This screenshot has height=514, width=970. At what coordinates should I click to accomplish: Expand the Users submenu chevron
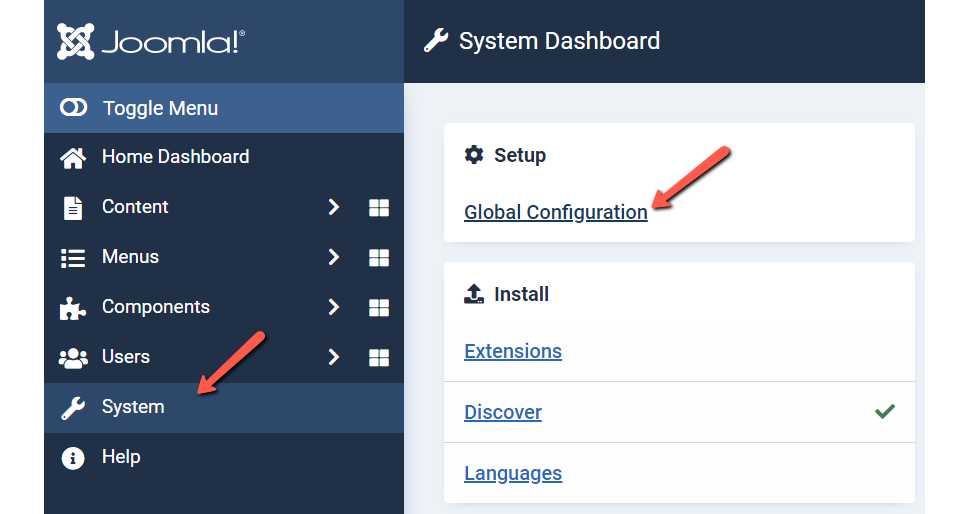pyautogui.click(x=333, y=358)
